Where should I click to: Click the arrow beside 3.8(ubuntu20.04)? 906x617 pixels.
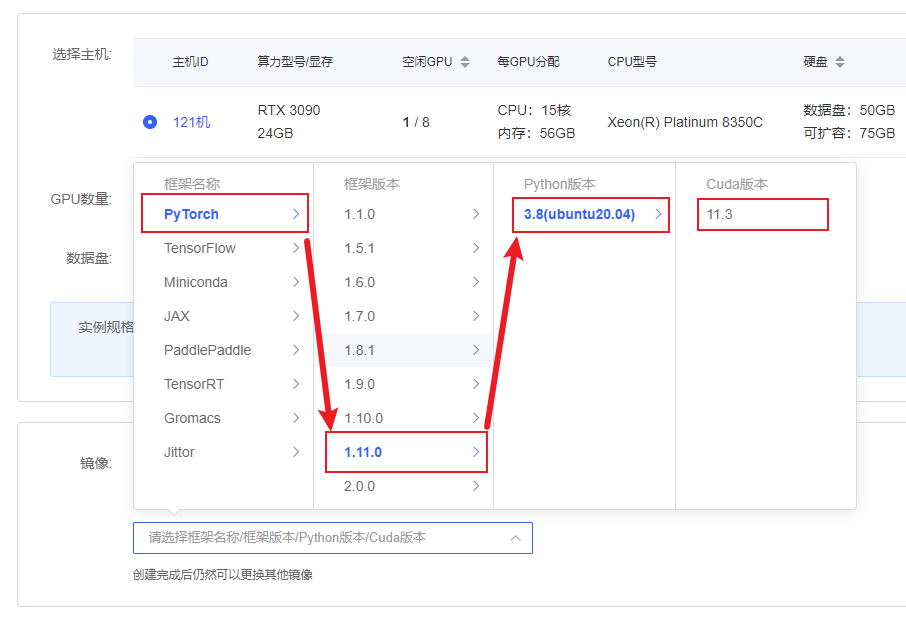(657, 214)
